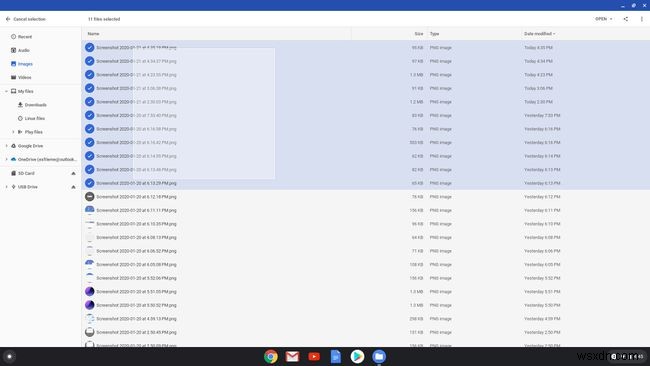This screenshot has height=366, width=650.
Task: Select 'Screenshot 2020-01-20 at 6.08.13 PM.png'
Action: click(x=136, y=238)
